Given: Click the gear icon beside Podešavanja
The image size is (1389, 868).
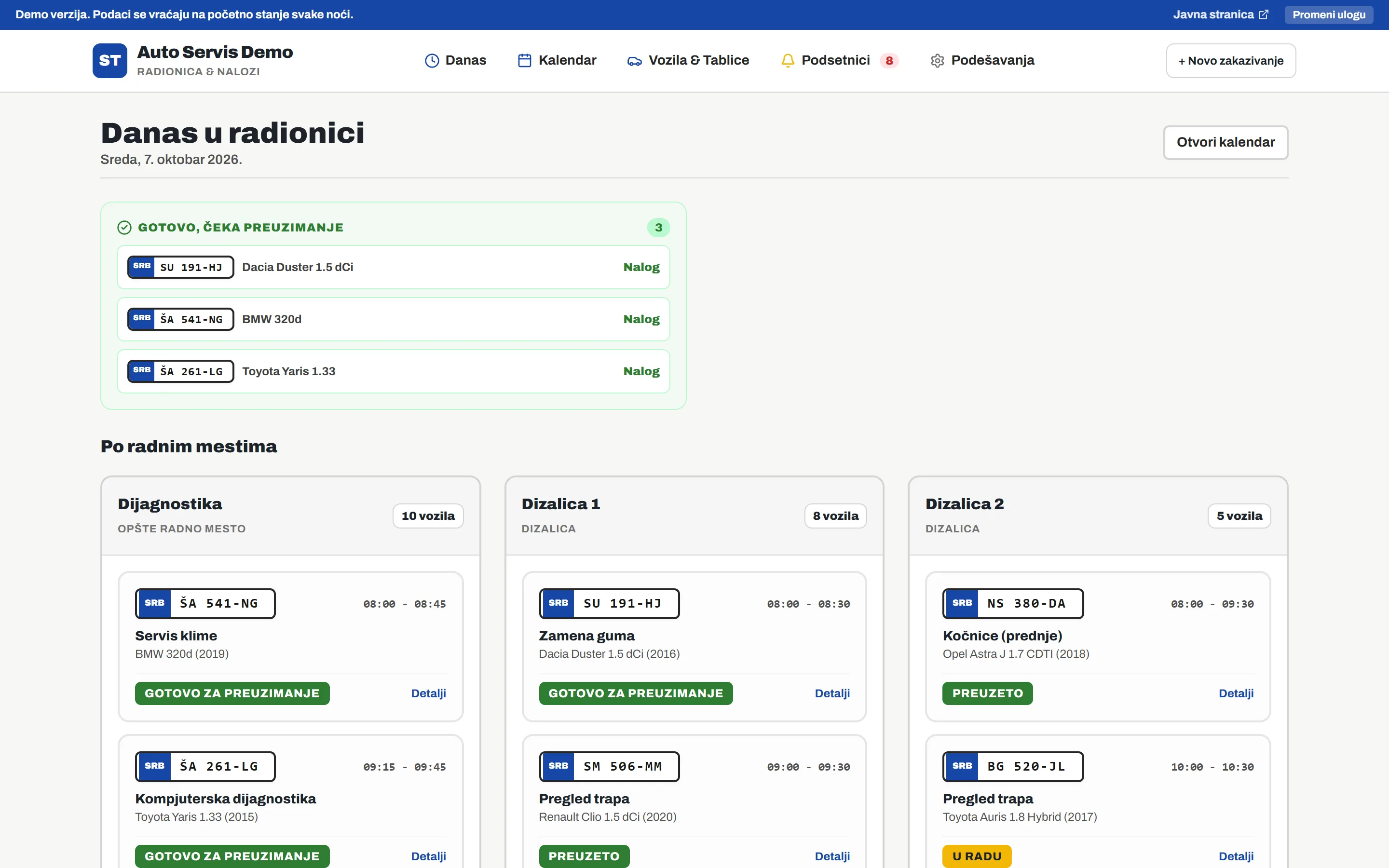Looking at the screenshot, I should pos(937,61).
